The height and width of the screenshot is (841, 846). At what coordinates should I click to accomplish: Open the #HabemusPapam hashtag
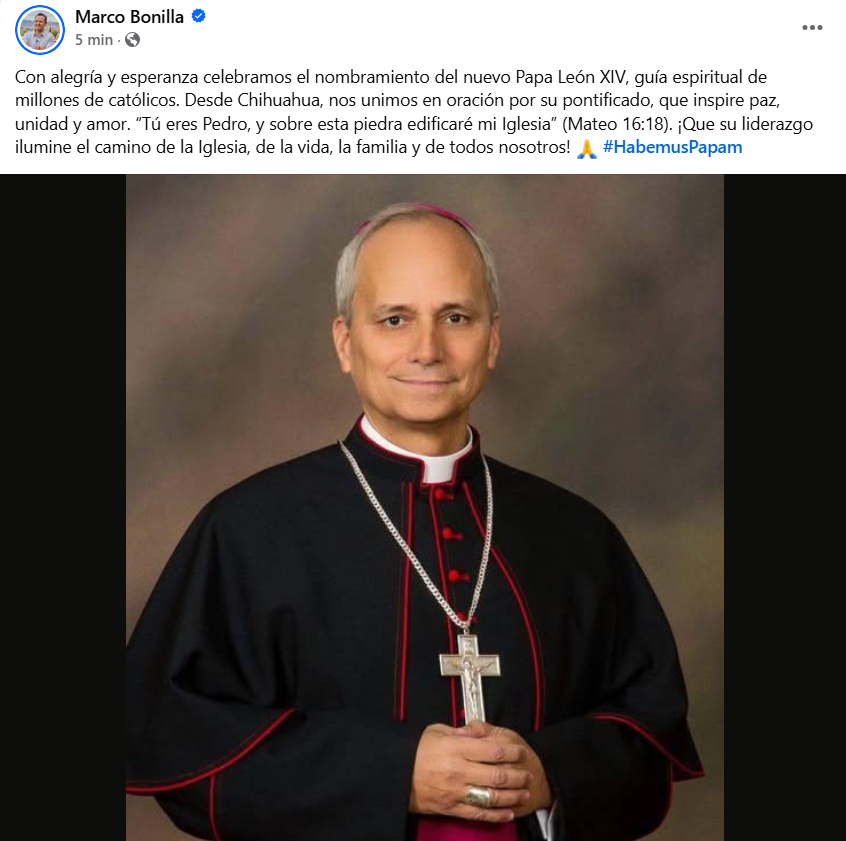[672, 147]
